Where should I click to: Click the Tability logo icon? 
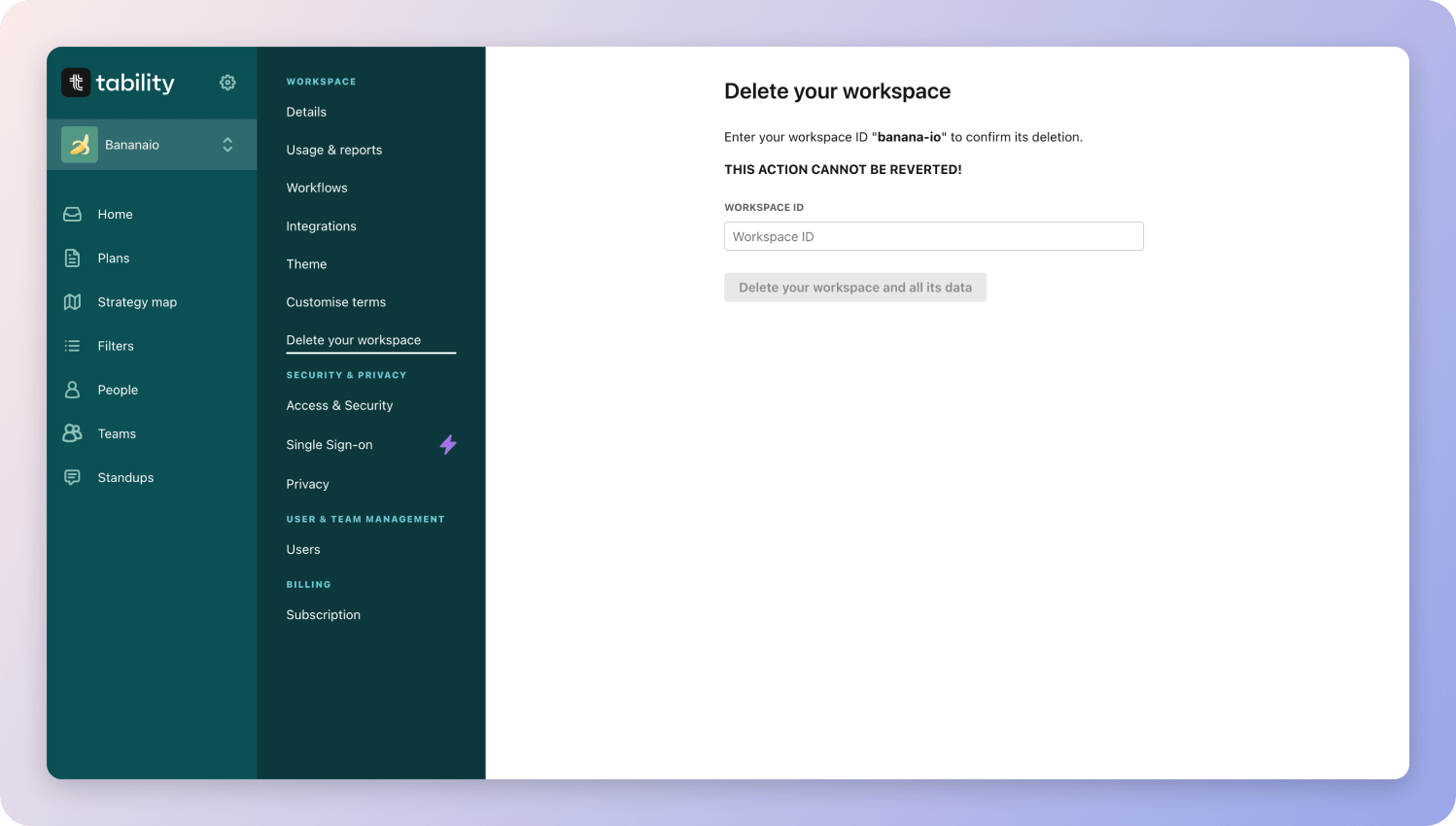tap(76, 83)
